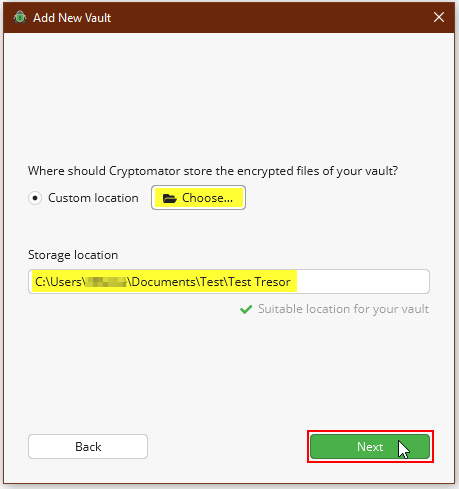Select the Custom location radio button
The width and height of the screenshot is (459, 489).
coord(35,198)
